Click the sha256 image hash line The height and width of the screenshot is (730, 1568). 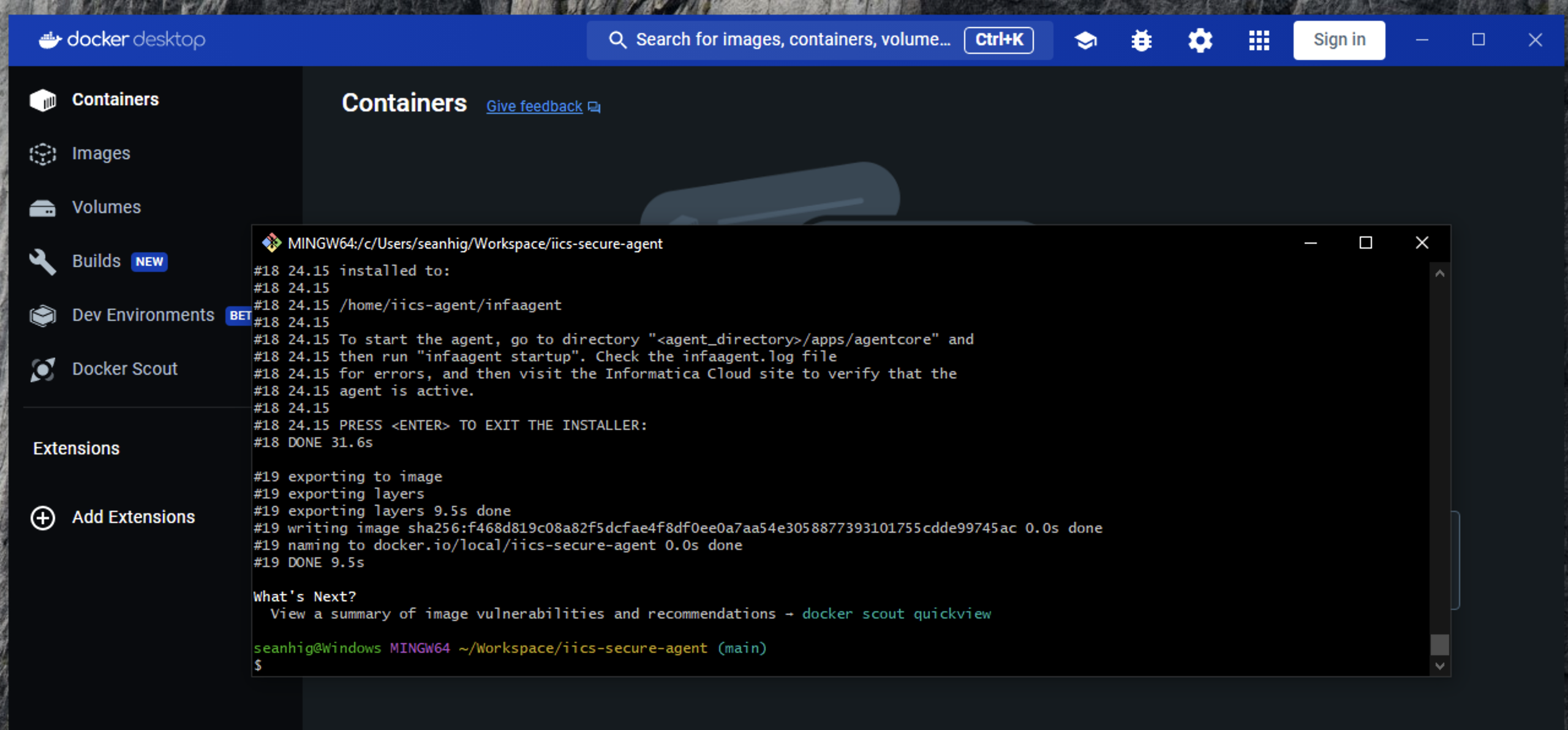pyautogui.click(x=677, y=528)
